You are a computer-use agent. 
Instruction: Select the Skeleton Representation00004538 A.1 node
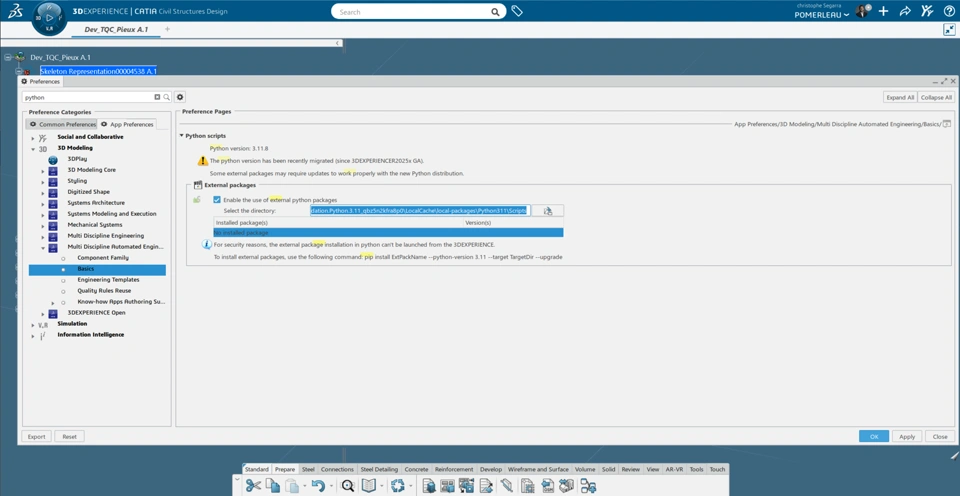[x=99, y=71]
